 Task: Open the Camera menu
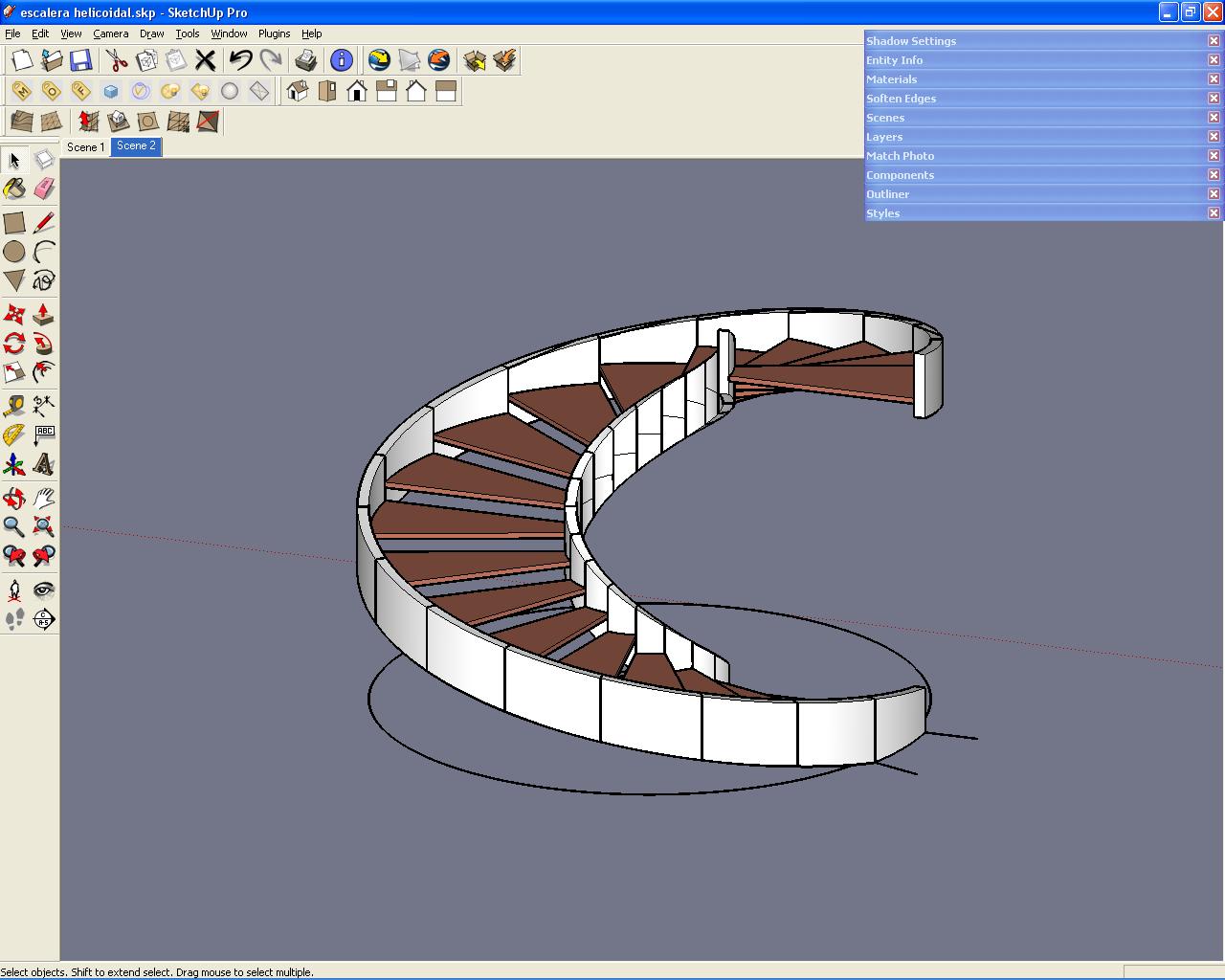point(111,33)
